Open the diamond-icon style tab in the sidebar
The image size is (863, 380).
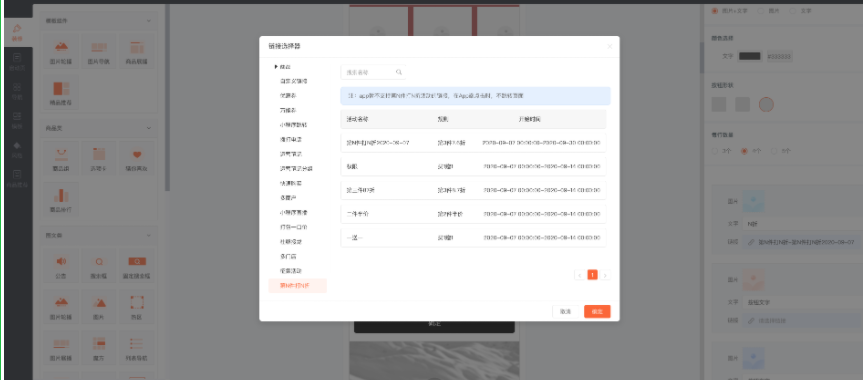(x=18, y=149)
